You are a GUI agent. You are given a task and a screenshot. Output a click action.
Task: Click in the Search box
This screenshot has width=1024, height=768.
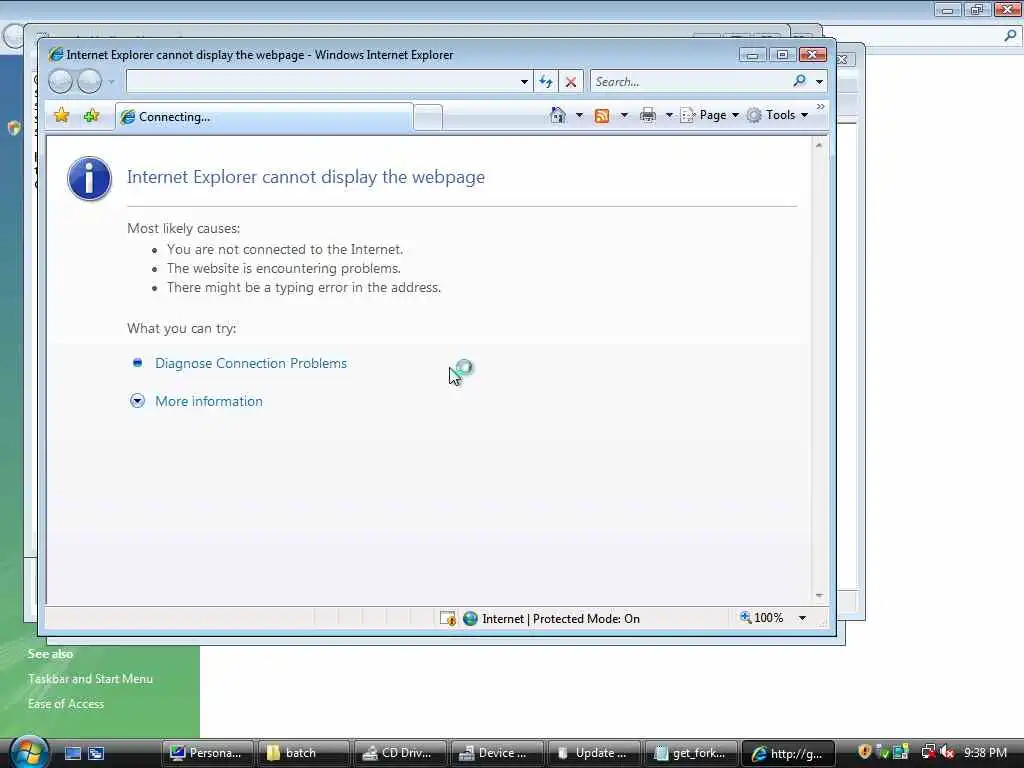[x=689, y=82]
